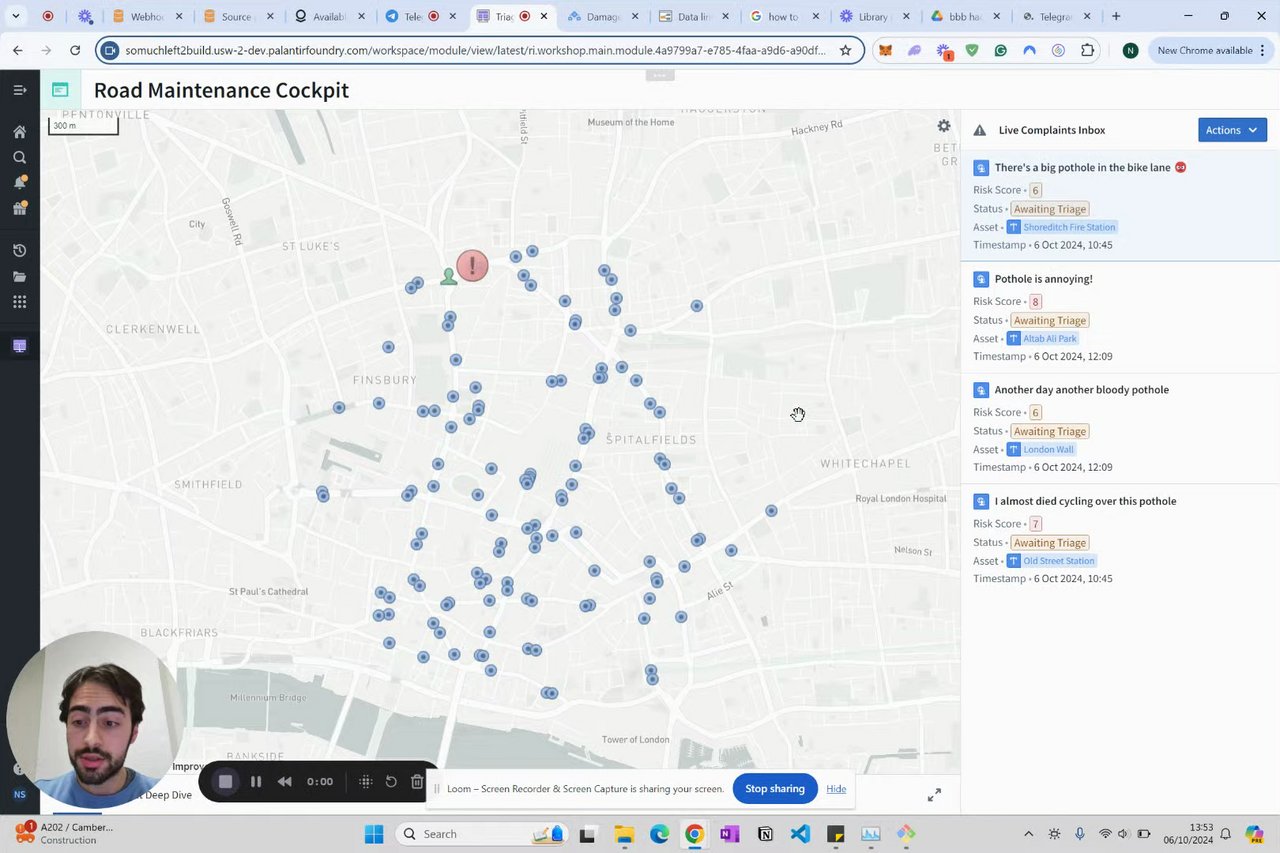The width and height of the screenshot is (1280, 853).
Task: Click the browser address bar URL
Action: pyautogui.click(x=475, y=50)
